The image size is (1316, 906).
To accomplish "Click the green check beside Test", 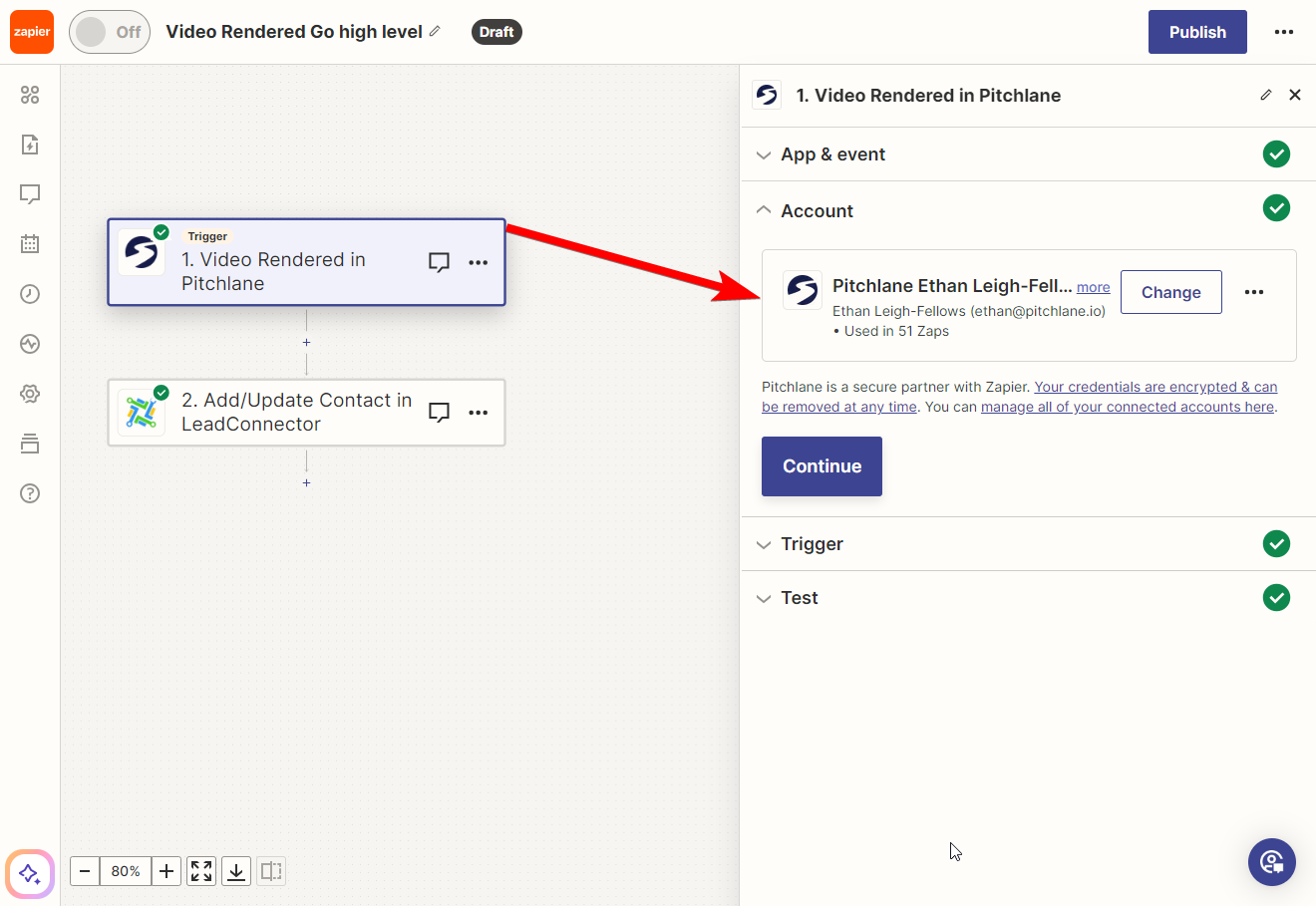I will point(1276,598).
